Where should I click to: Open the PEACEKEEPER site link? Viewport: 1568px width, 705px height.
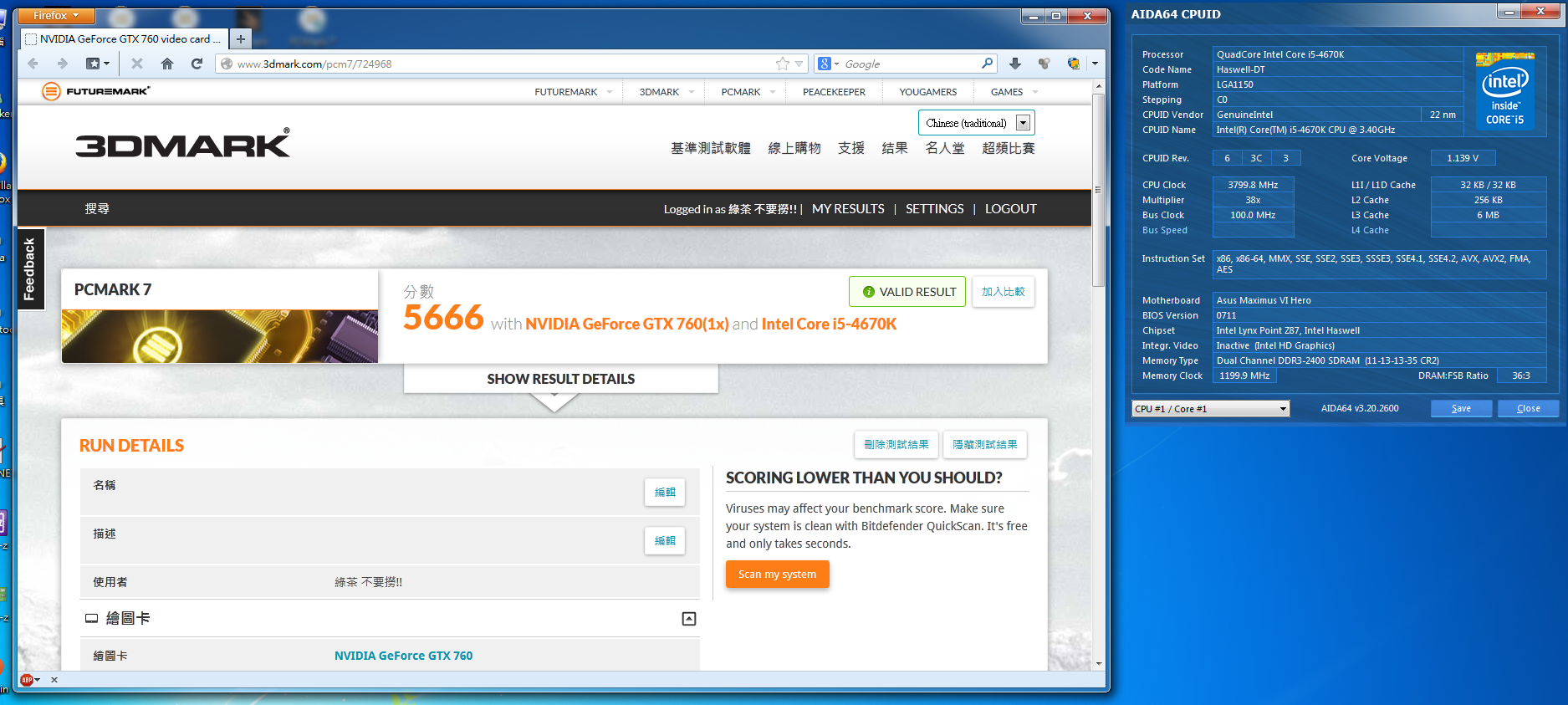click(x=834, y=92)
